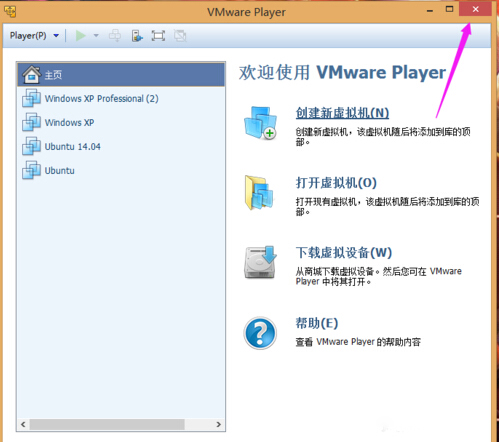Click the Ubuntu 14.04 VM icon
499x442 pixels.
[32, 146]
